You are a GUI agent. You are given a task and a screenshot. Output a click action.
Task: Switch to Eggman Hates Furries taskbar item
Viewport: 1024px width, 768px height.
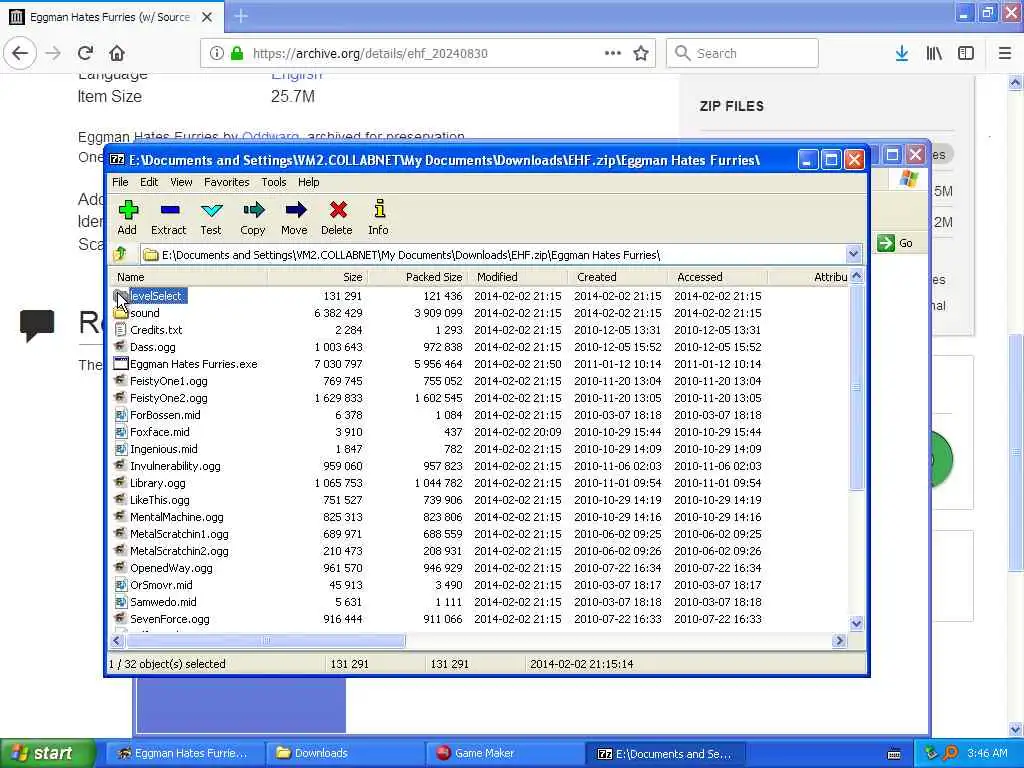tap(185, 753)
